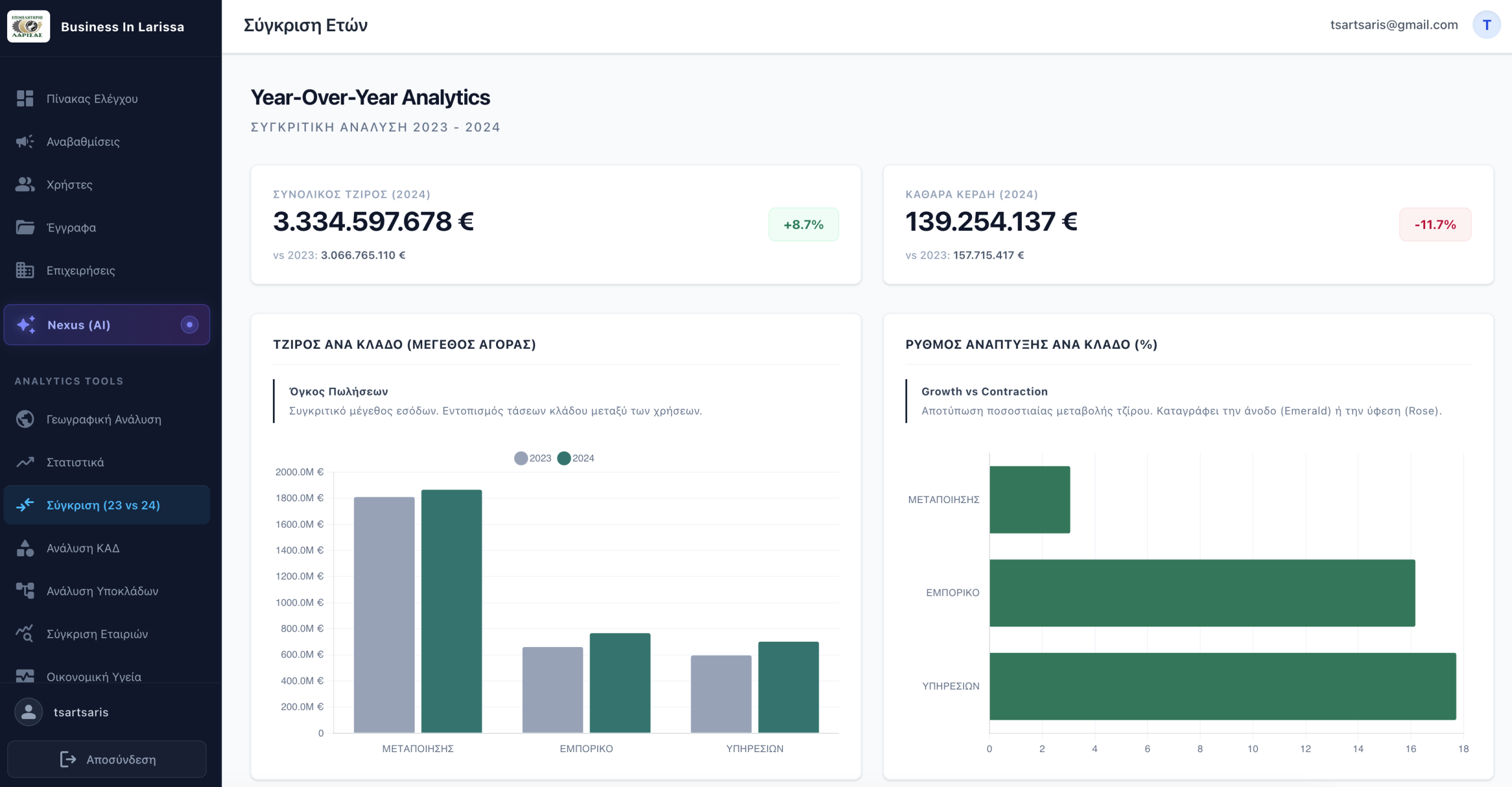Navigate to Στατιστικά
The width and height of the screenshot is (1512, 787).
click(x=106, y=462)
